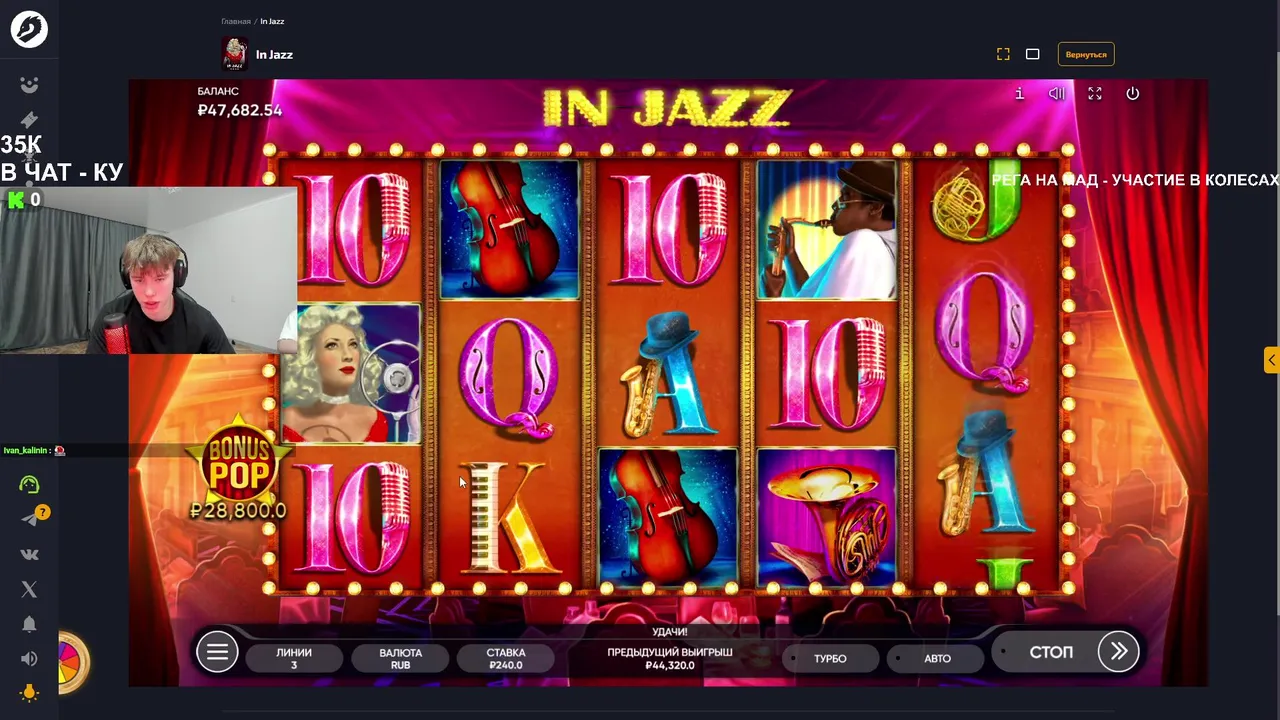Switch to theater view mode icon
The image size is (1280, 720).
point(1033,54)
